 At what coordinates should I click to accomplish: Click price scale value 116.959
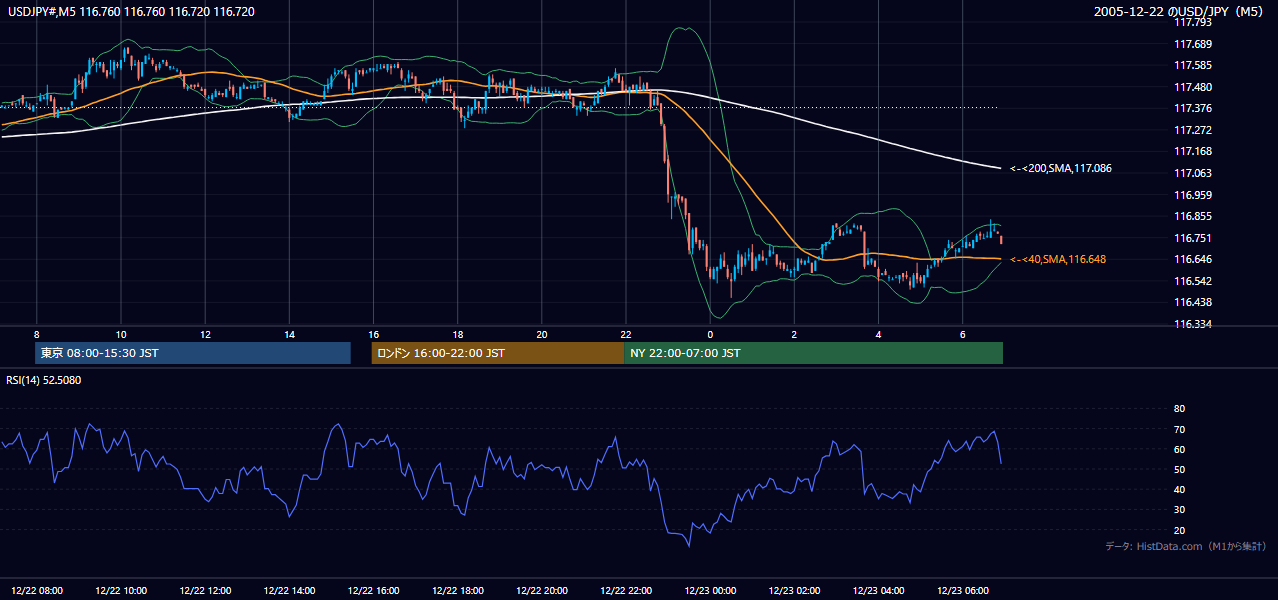[x=1193, y=195]
